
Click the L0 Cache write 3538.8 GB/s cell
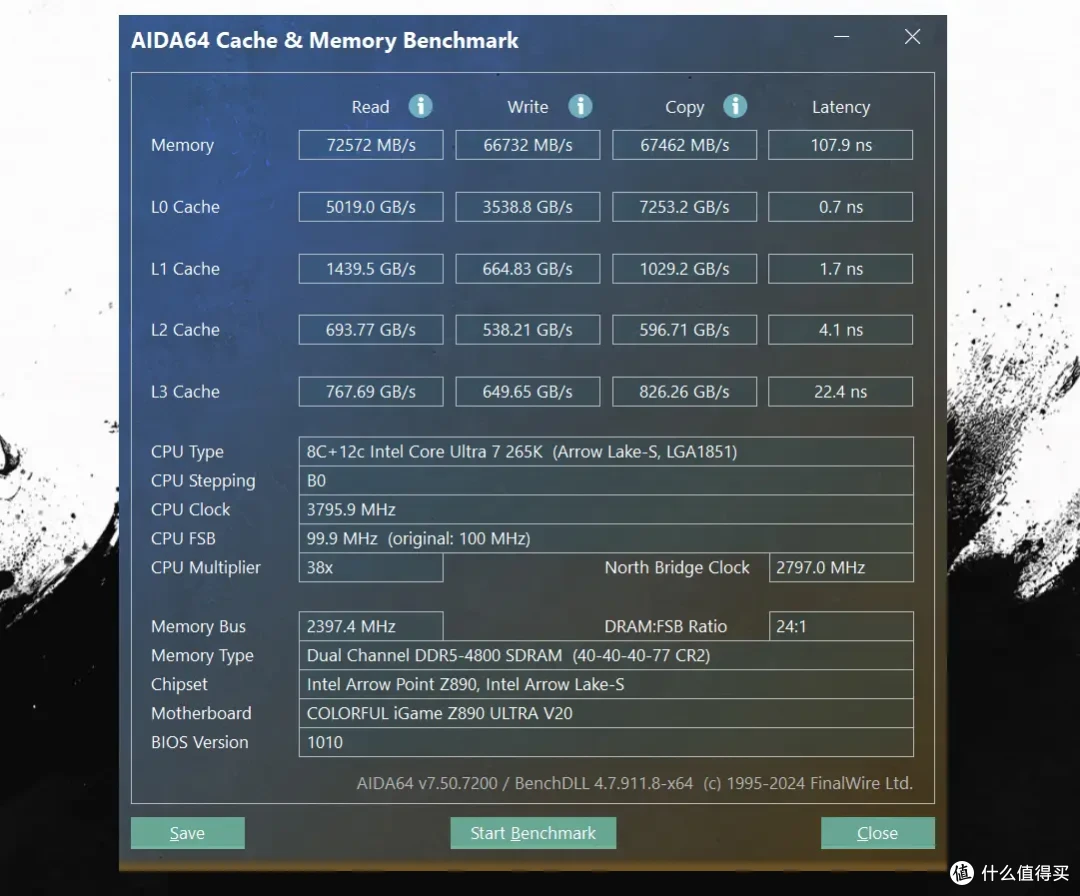pyautogui.click(x=528, y=207)
